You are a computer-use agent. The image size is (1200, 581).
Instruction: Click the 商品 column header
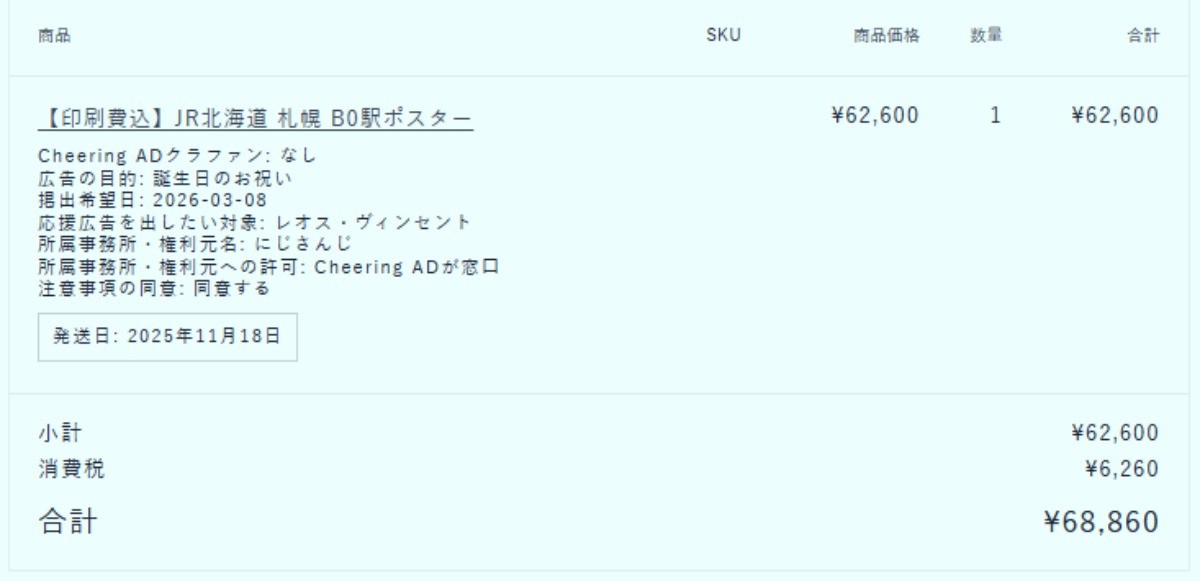(x=54, y=36)
